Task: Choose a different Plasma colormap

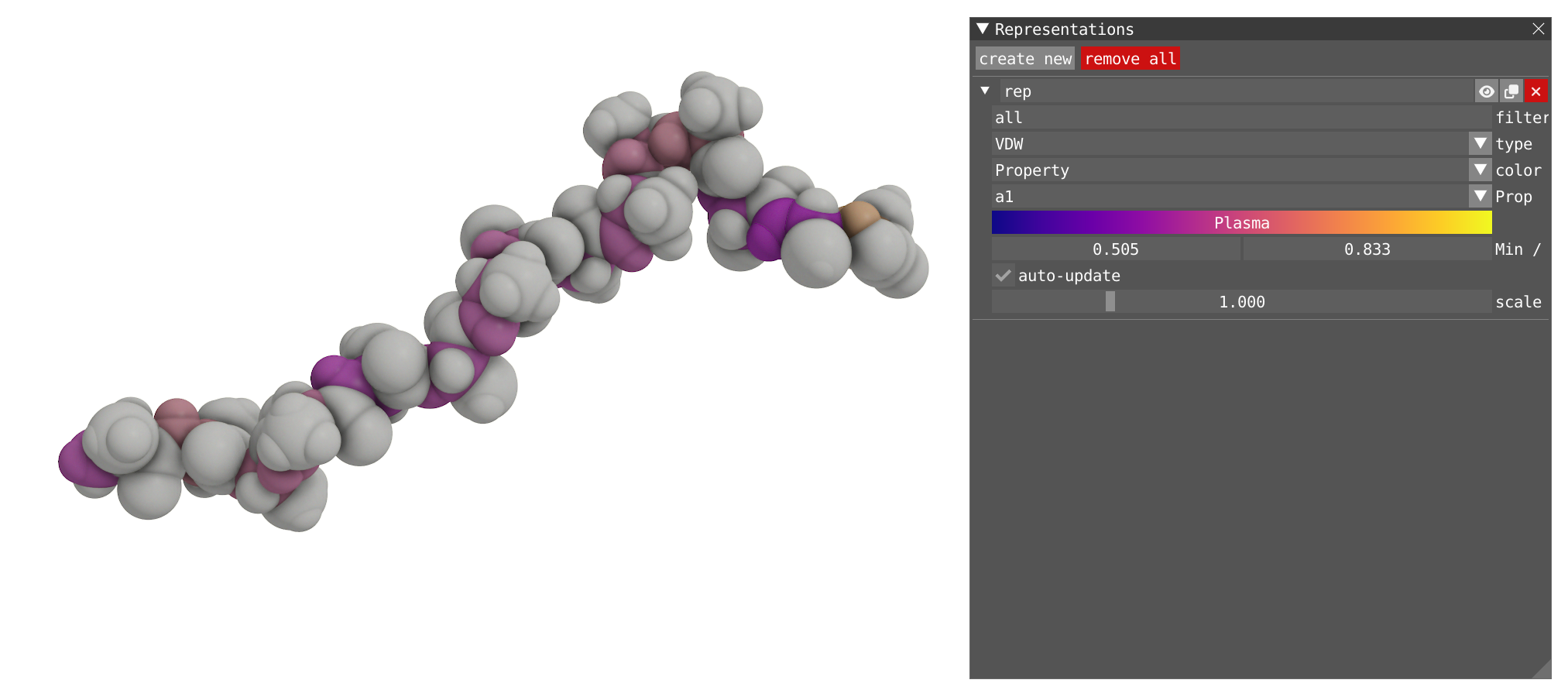Action: click(x=1241, y=223)
